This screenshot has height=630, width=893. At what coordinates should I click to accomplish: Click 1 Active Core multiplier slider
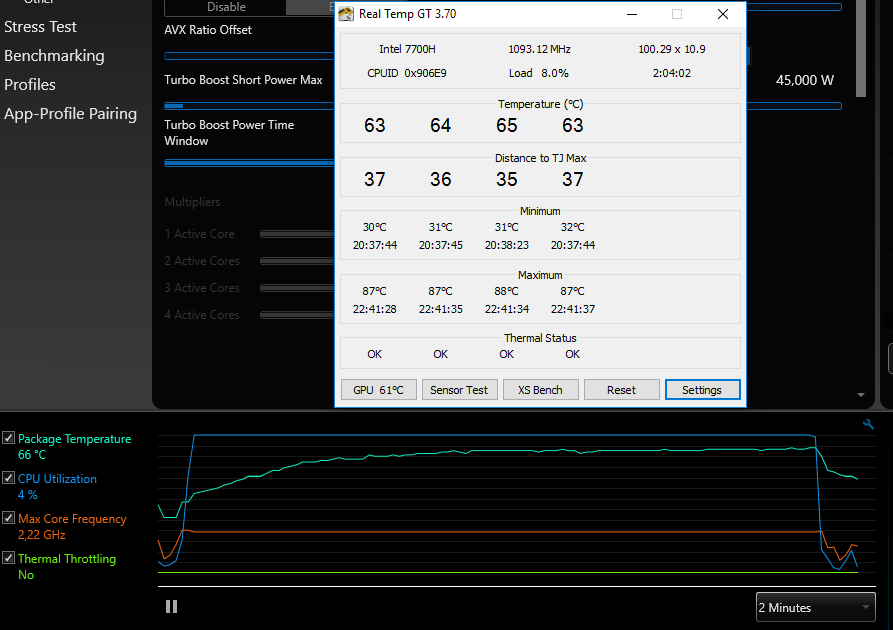[x=297, y=234]
